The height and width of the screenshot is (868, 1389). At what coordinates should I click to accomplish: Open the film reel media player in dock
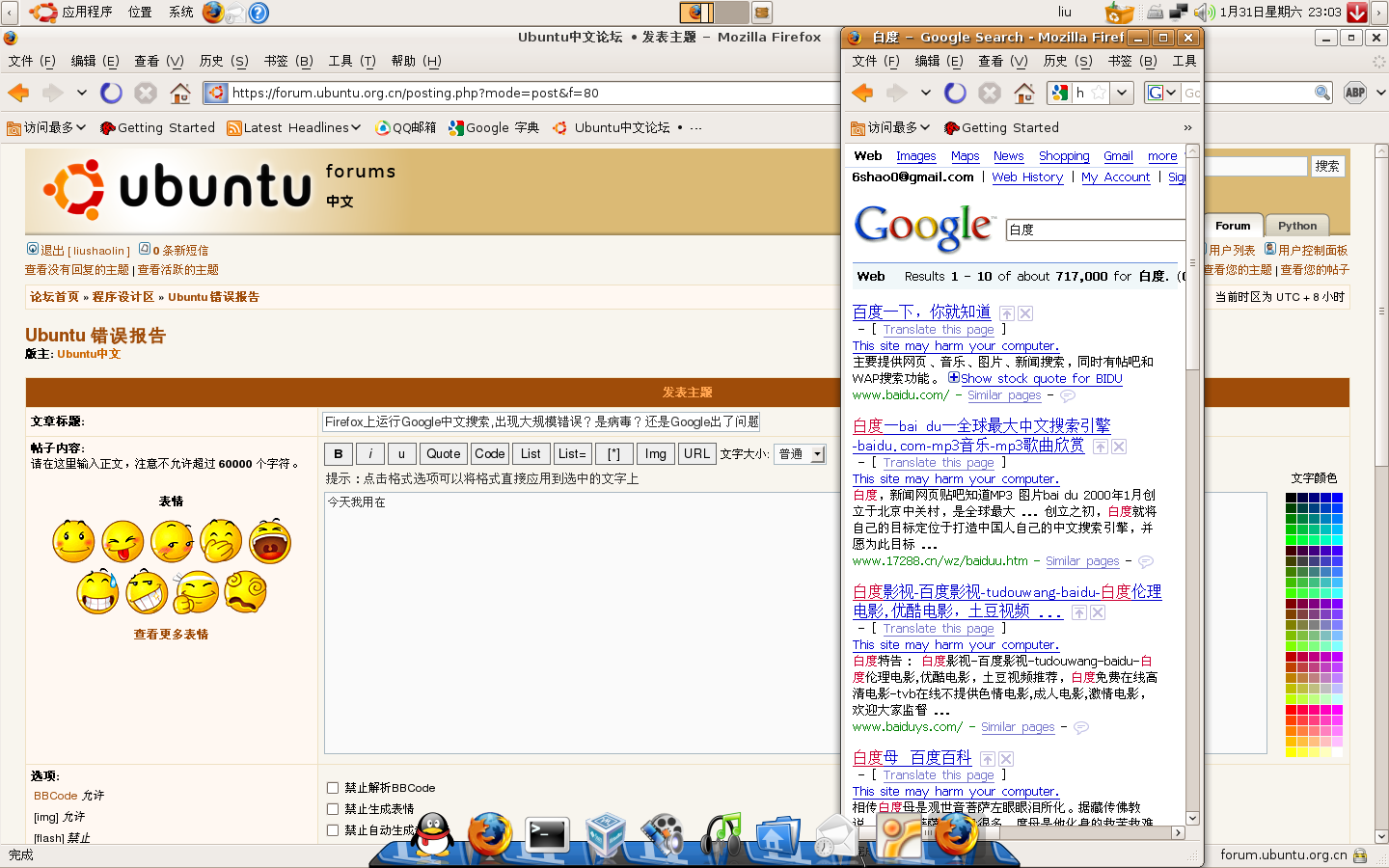[663, 836]
